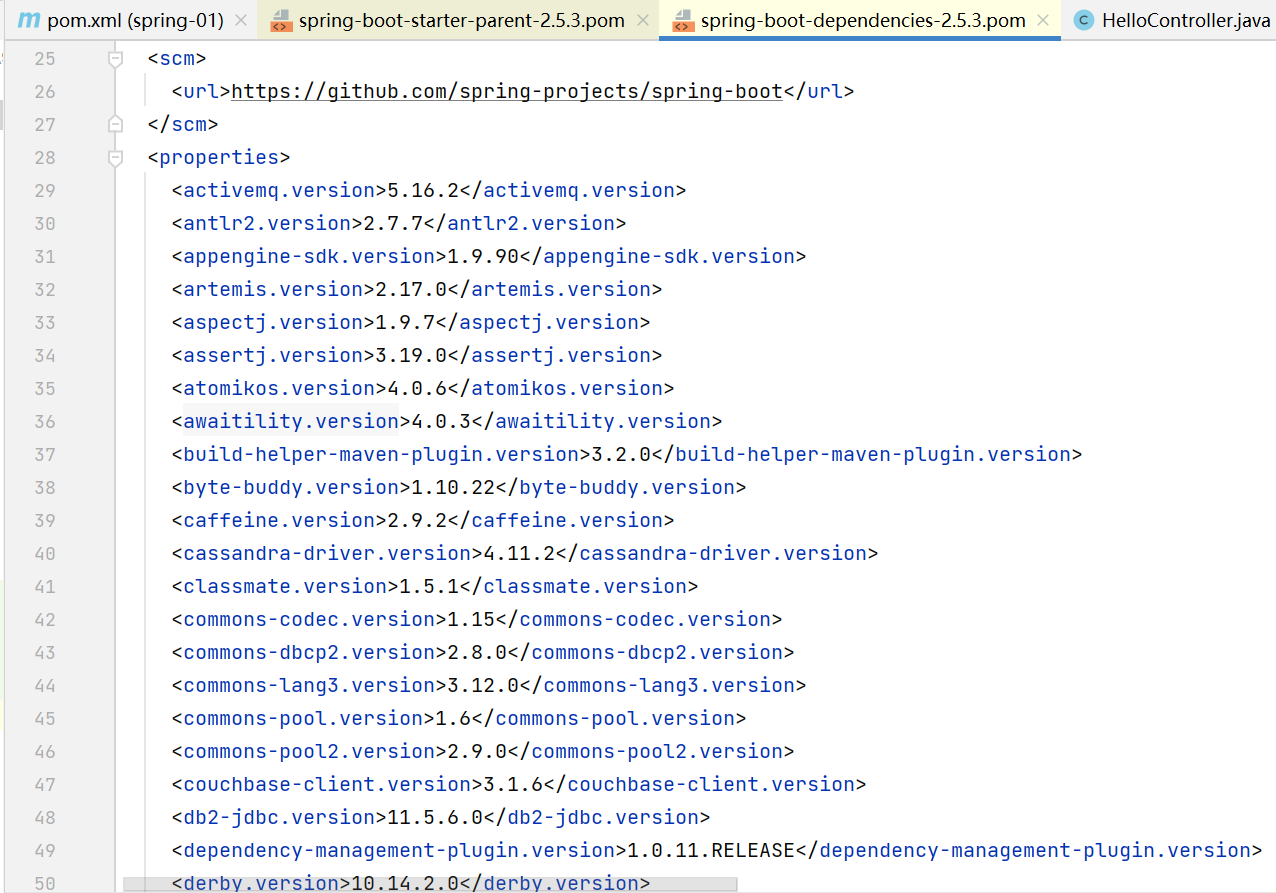Open the github spring-boot URL link
This screenshot has width=1276, height=893.
[x=506, y=92]
